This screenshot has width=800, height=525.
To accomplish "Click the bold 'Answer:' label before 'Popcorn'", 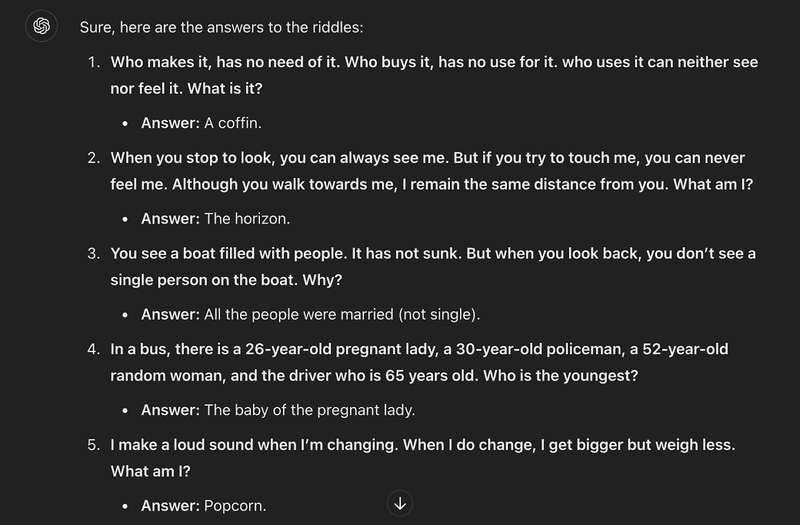I will (x=170, y=505).
